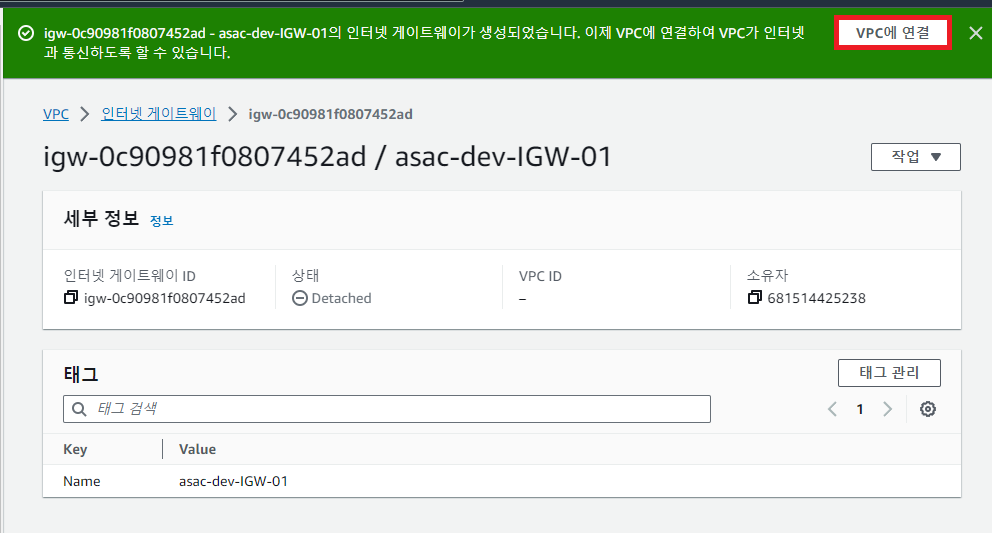The image size is (992, 533).
Task: Go to the previous tags page arrow
Action: (833, 409)
